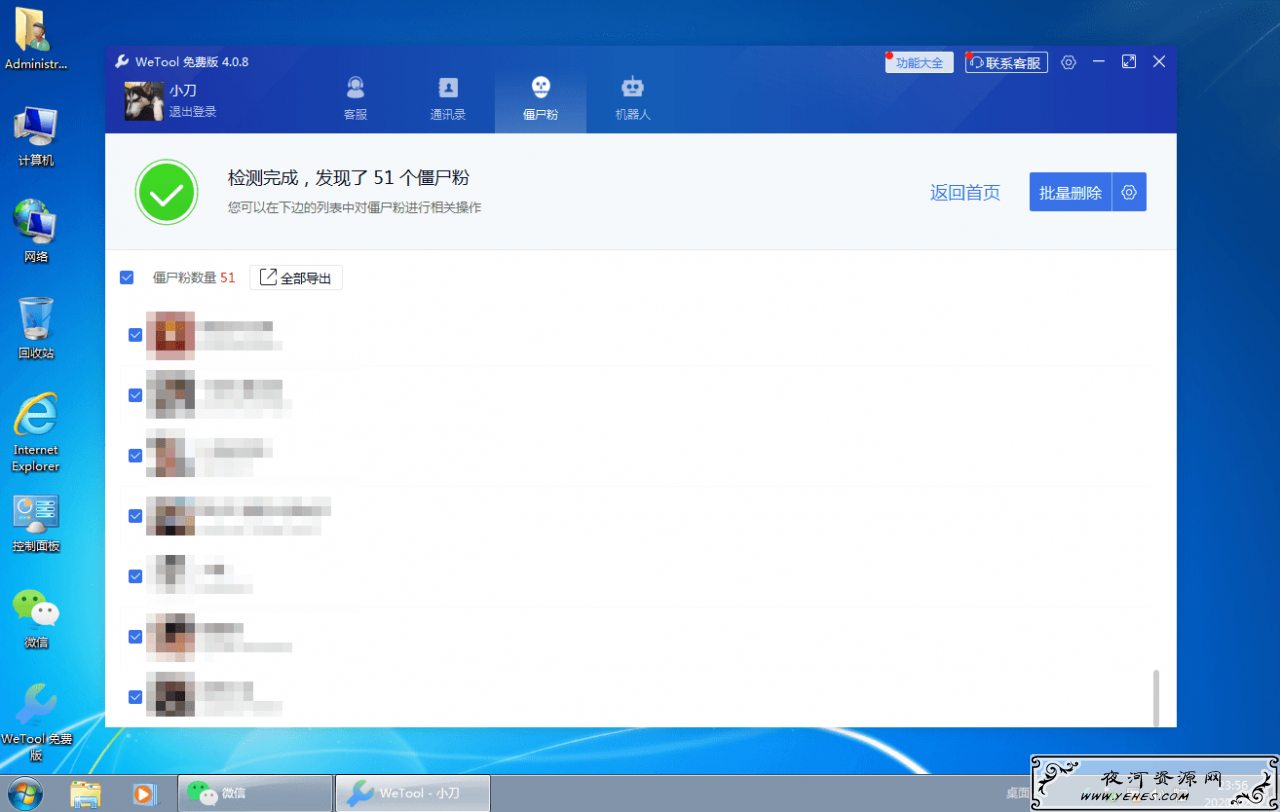Open file explorer from taskbar
Screen dimensions: 1280x812
pos(86,794)
